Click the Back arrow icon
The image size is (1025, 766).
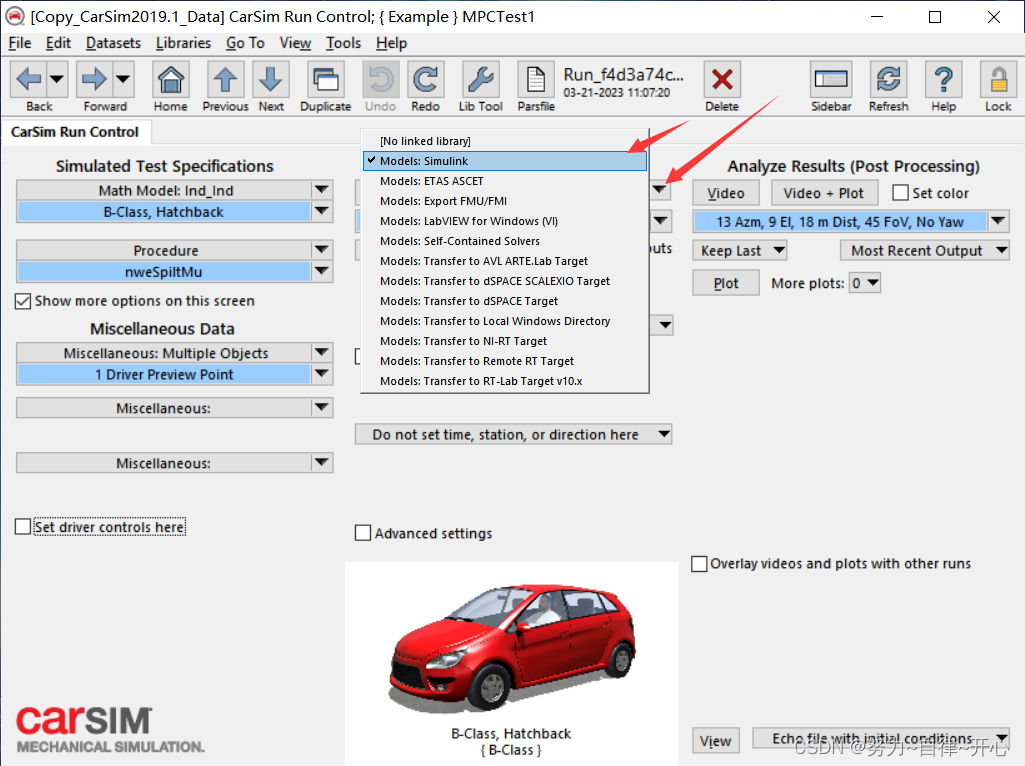pos(29,80)
